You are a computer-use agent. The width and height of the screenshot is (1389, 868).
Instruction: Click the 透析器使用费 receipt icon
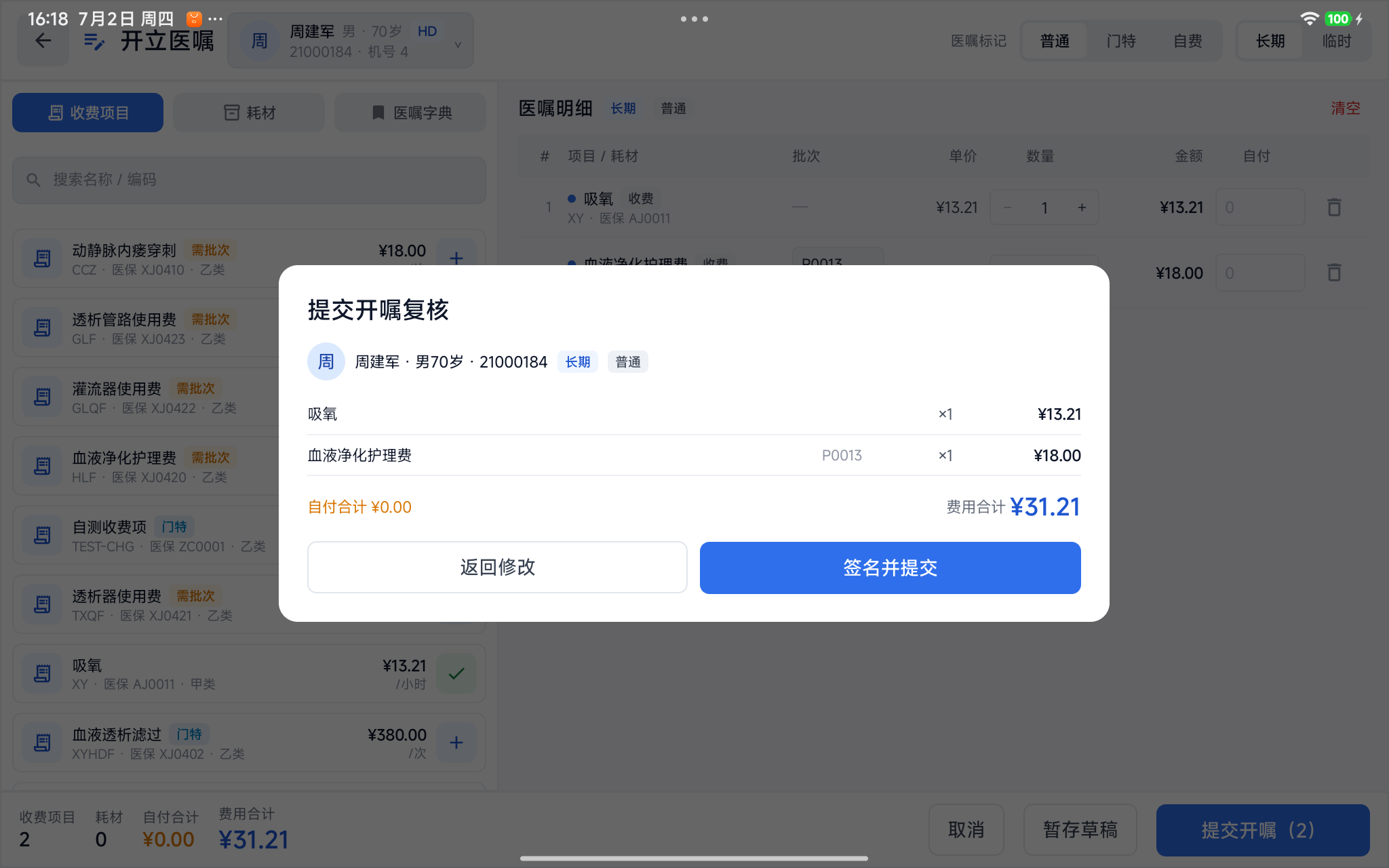pos(42,604)
